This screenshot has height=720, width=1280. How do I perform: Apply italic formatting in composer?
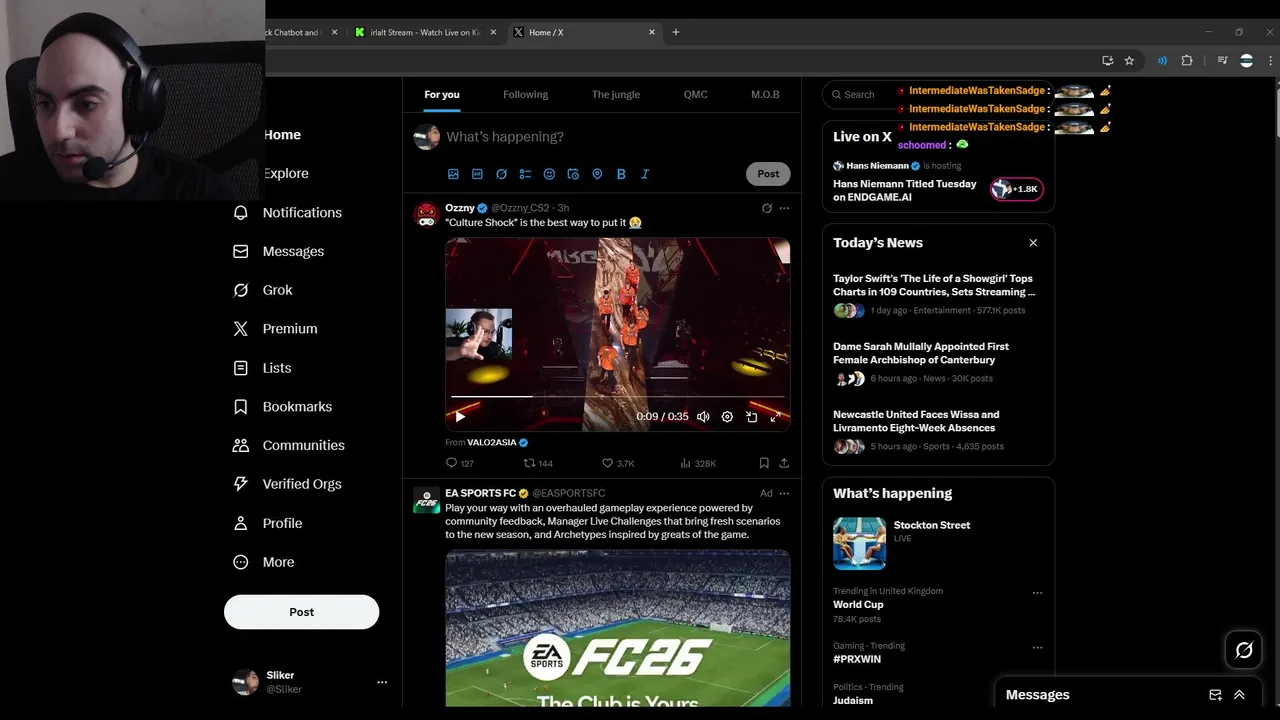645,174
